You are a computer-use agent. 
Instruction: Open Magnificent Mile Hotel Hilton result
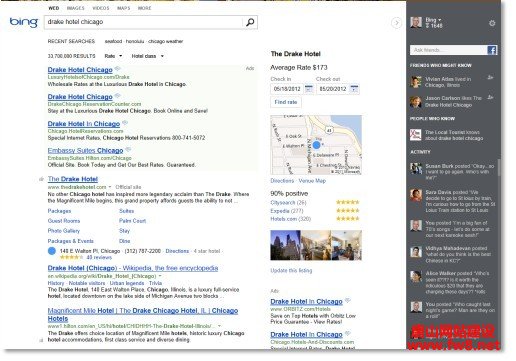coord(143,314)
